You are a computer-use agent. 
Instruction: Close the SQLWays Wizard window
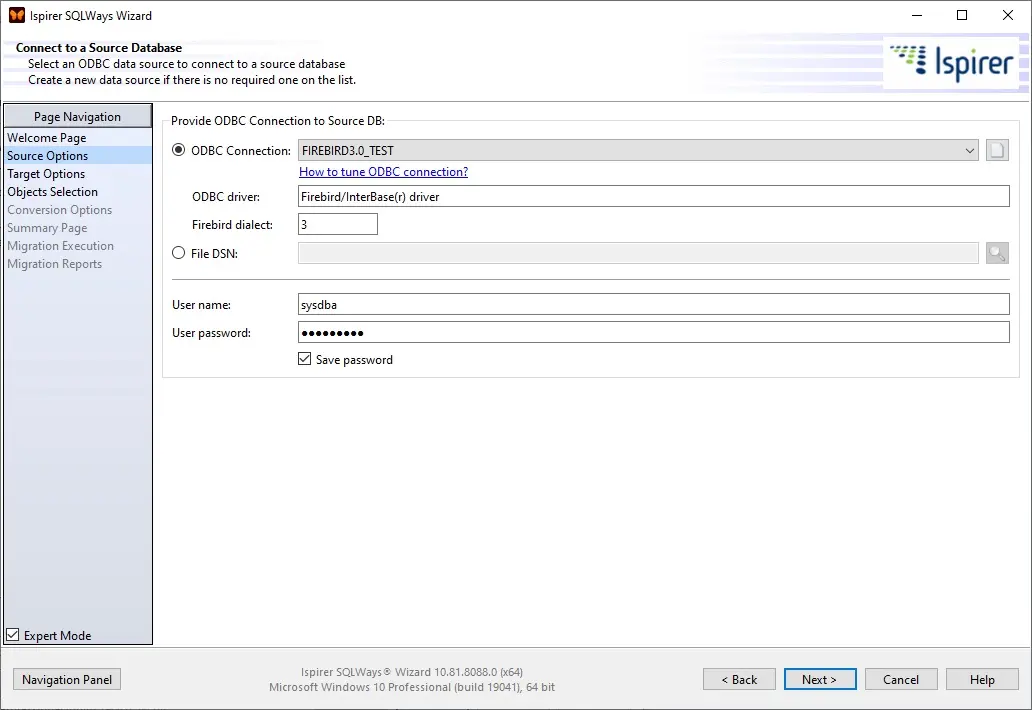pyautogui.click(x=1008, y=15)
